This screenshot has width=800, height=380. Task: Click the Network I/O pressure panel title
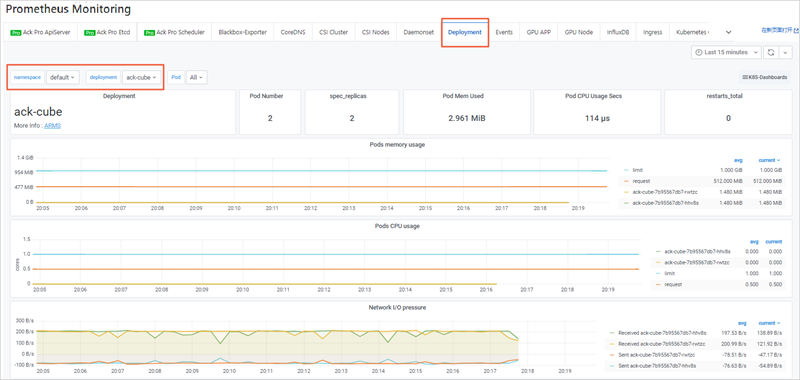[397, 308]
